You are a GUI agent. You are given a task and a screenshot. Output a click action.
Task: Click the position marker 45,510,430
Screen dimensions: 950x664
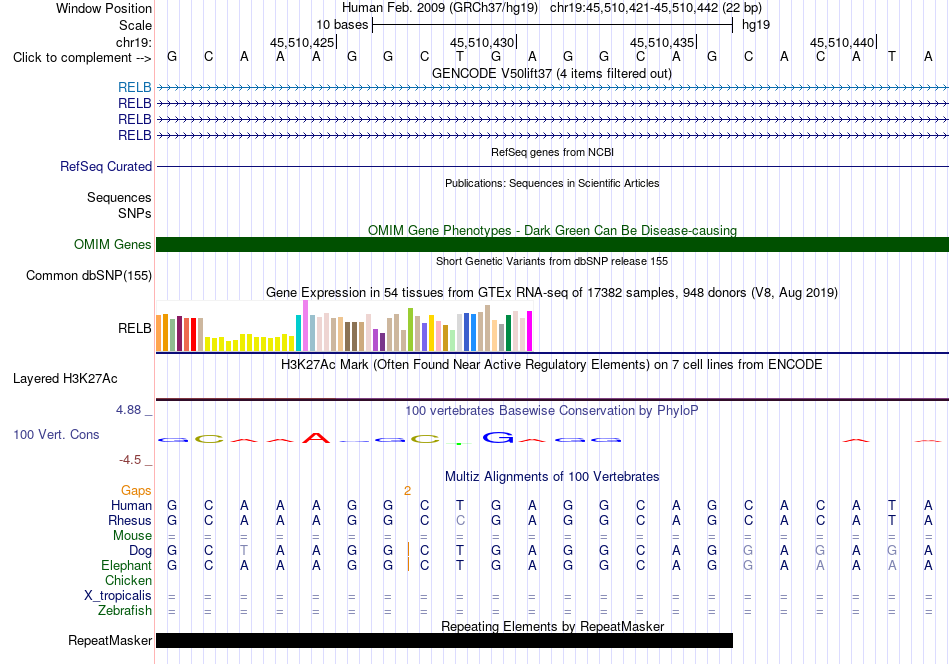482,42
